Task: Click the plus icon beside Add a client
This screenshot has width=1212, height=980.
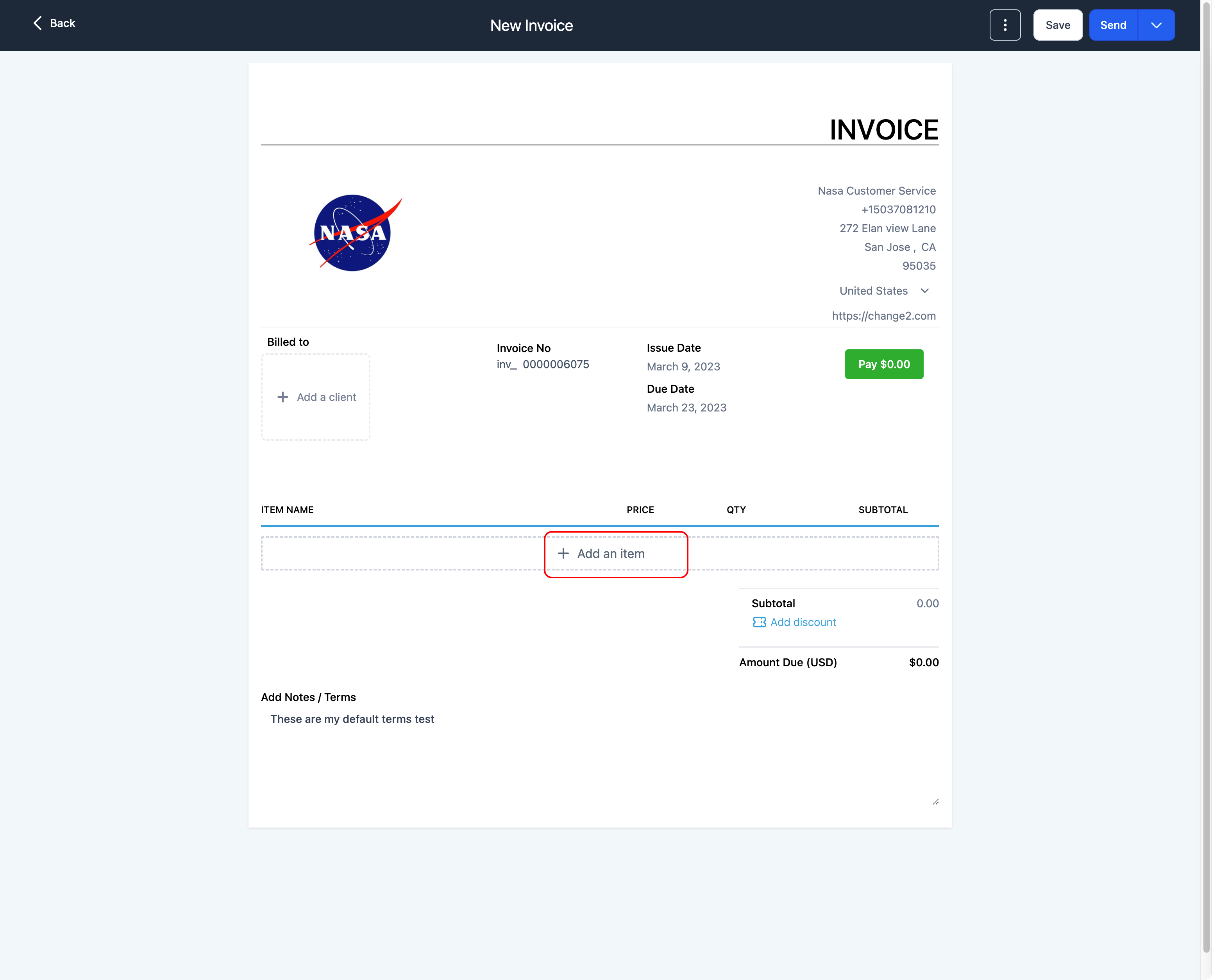Action: (x=283, y=397)
